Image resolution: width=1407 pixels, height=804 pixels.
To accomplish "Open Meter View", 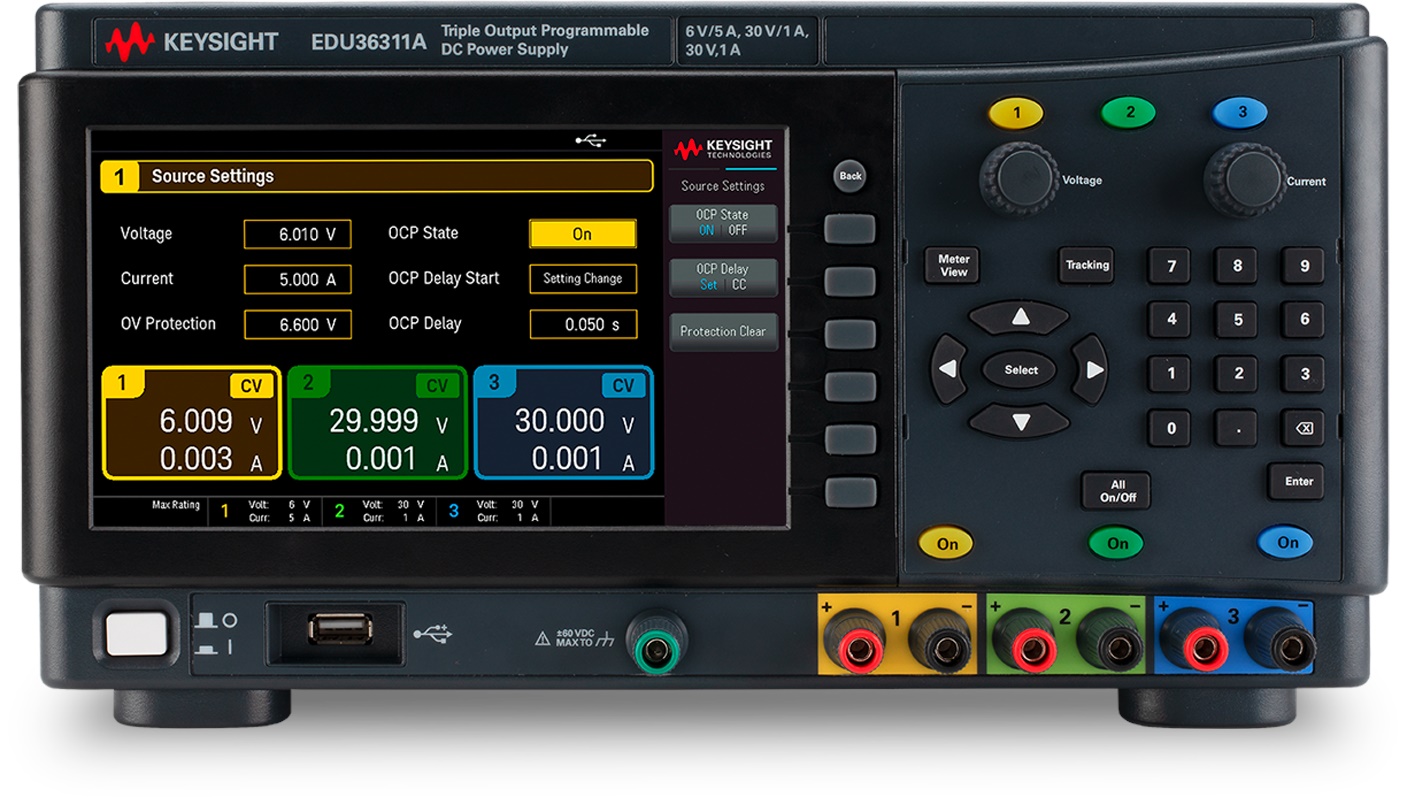I will (x=953, y=265).
